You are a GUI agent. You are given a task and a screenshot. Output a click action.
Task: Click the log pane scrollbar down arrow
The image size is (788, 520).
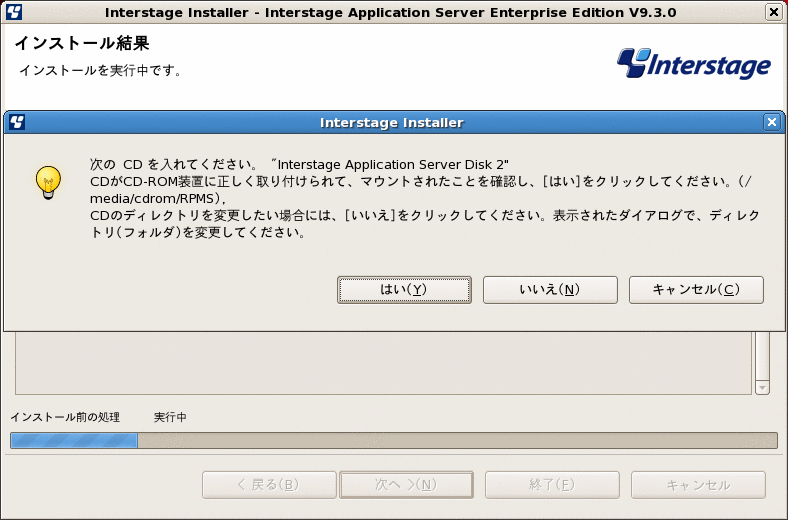coord(762,388)
